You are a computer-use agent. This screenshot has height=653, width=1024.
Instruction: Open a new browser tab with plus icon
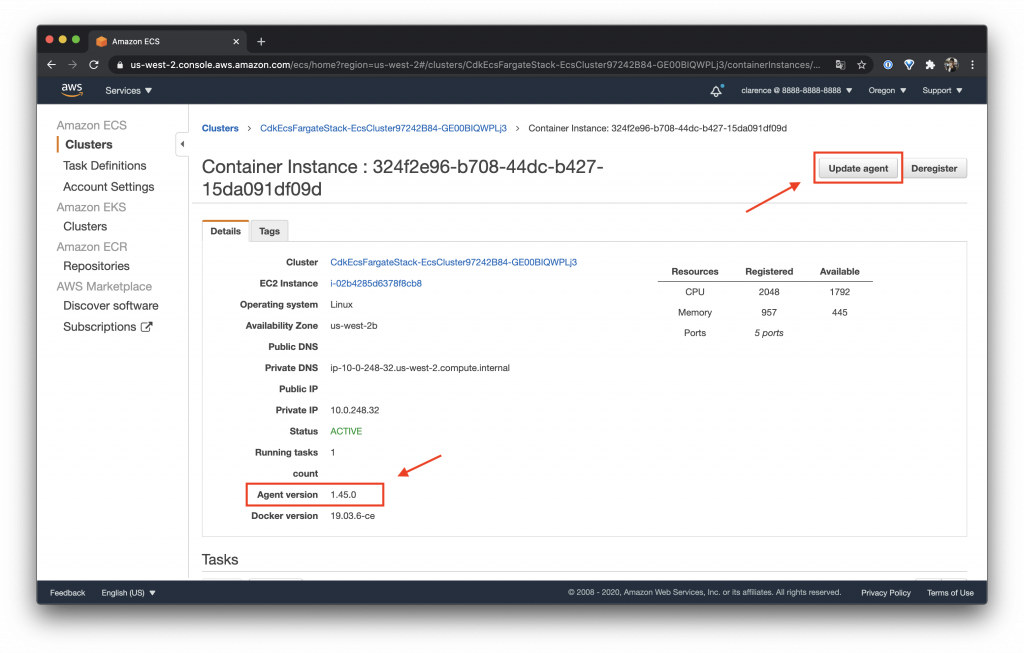click(261, 42)
